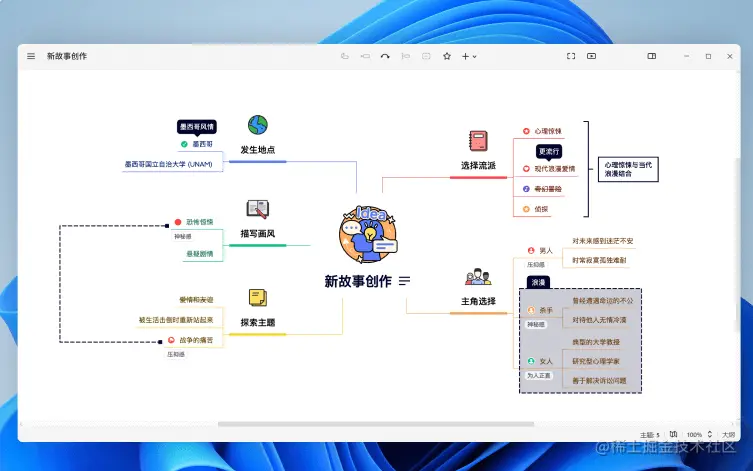Select the 爱情和友谊 subtopic
The height and width of the screenshot is (471, 753).
pos(196,300)
